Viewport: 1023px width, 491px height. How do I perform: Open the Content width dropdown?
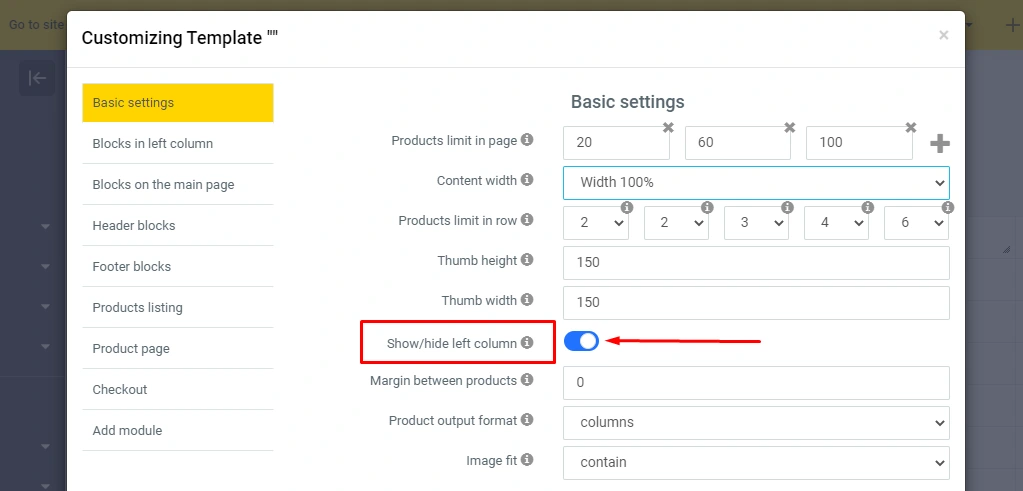[756, 183]
